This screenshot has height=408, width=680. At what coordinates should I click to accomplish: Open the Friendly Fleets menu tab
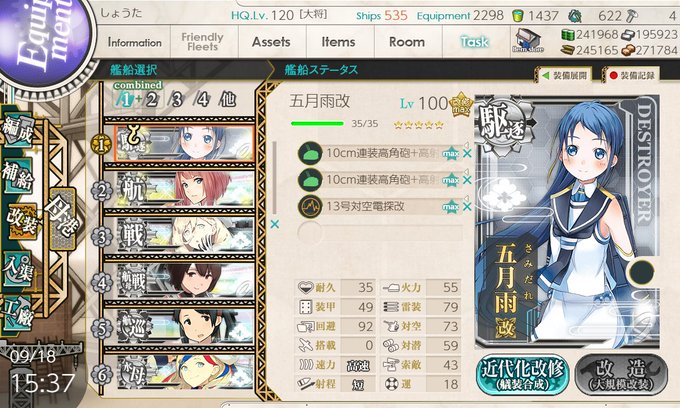tap(202, 42)
